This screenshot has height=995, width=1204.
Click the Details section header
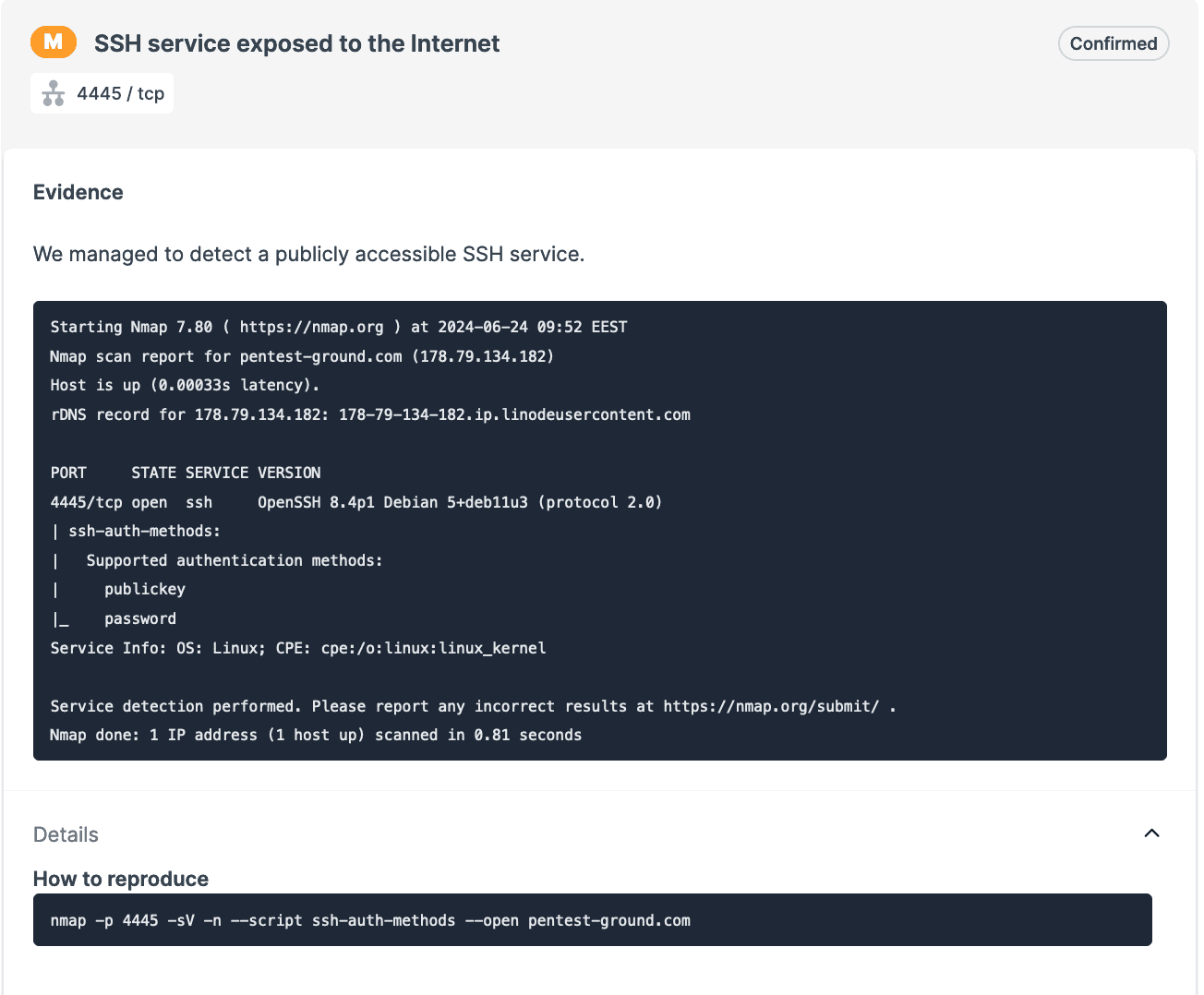[x=66, y=834]
